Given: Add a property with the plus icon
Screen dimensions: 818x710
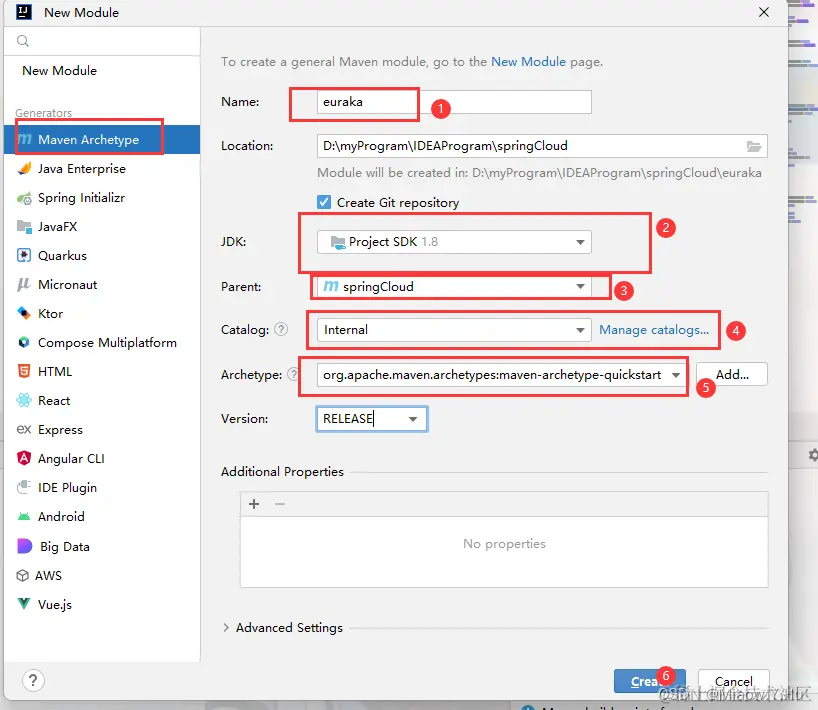Looking at the screenshot, I should (254, 504).
